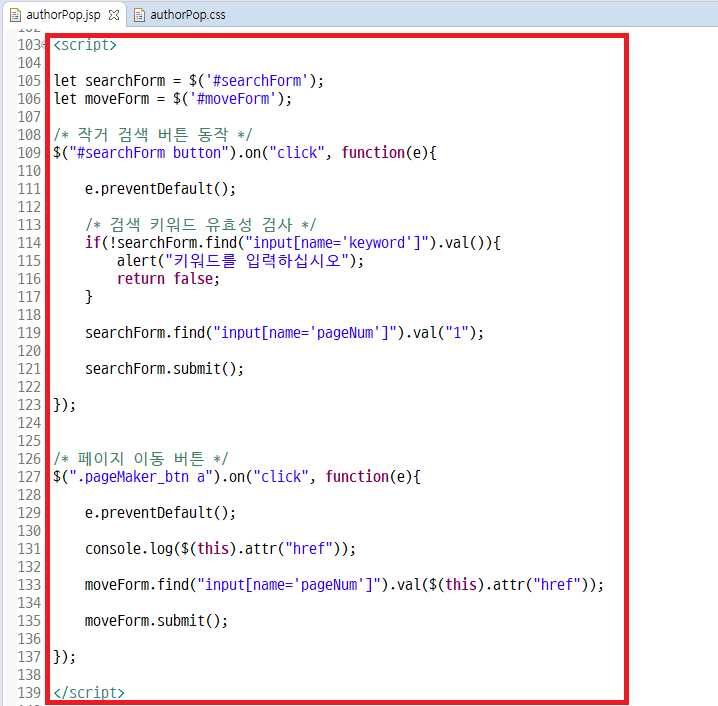Click line number 105 in gutter

click(29, 81)
